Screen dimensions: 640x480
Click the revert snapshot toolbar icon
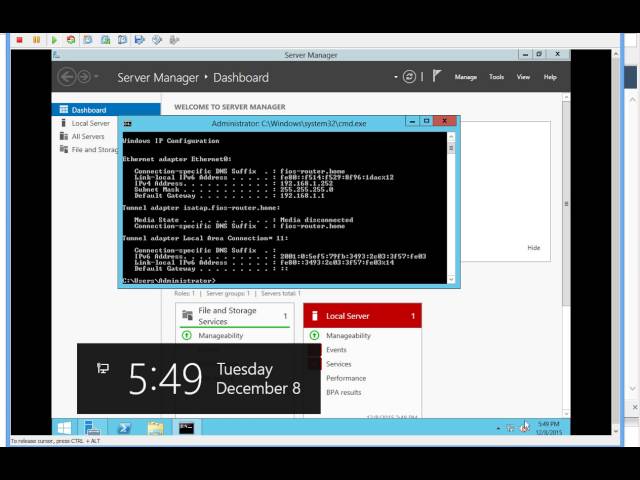click(105, 40)
